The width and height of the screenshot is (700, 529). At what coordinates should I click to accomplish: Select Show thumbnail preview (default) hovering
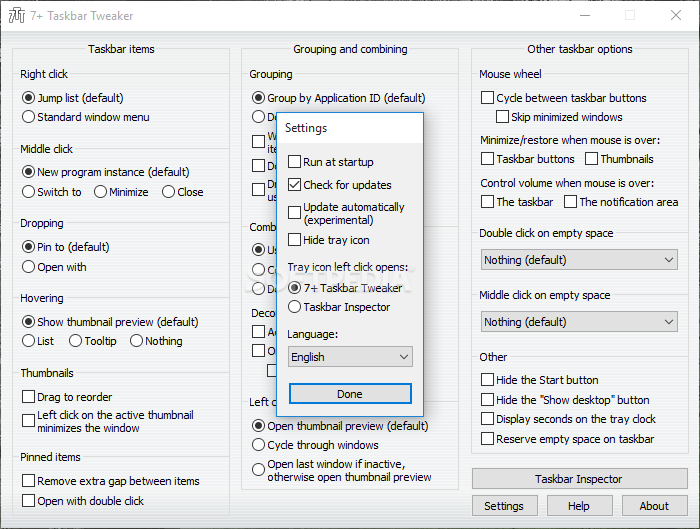click(28, 321)
